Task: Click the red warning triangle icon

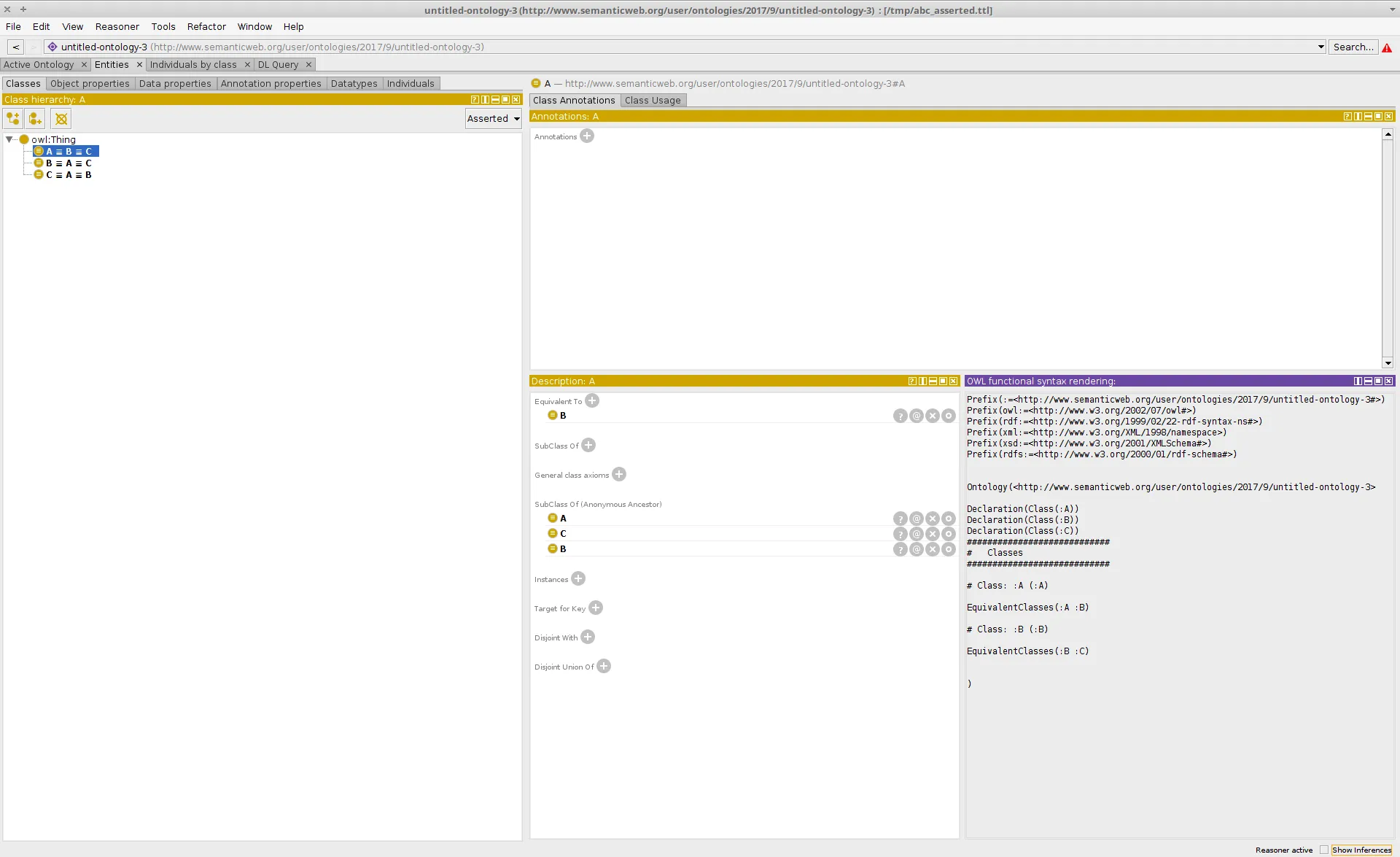Action: click(1387, 47)
